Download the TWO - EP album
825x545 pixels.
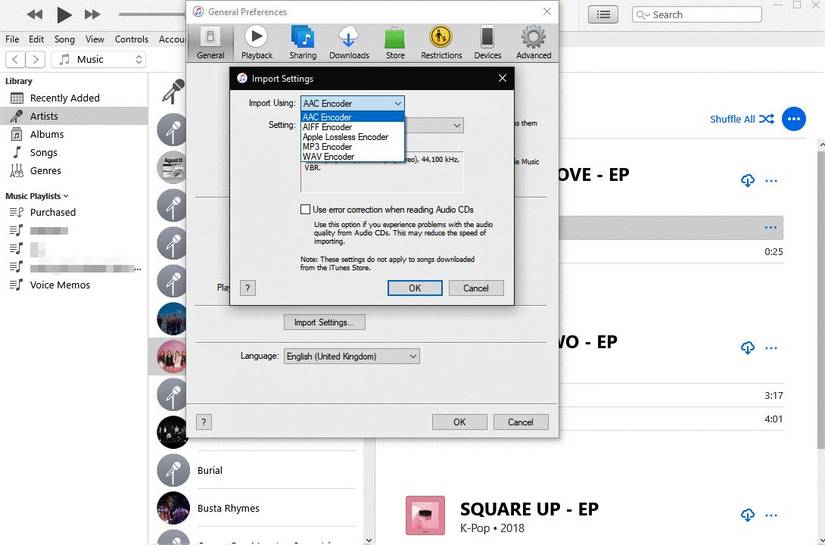click(747, 348)
